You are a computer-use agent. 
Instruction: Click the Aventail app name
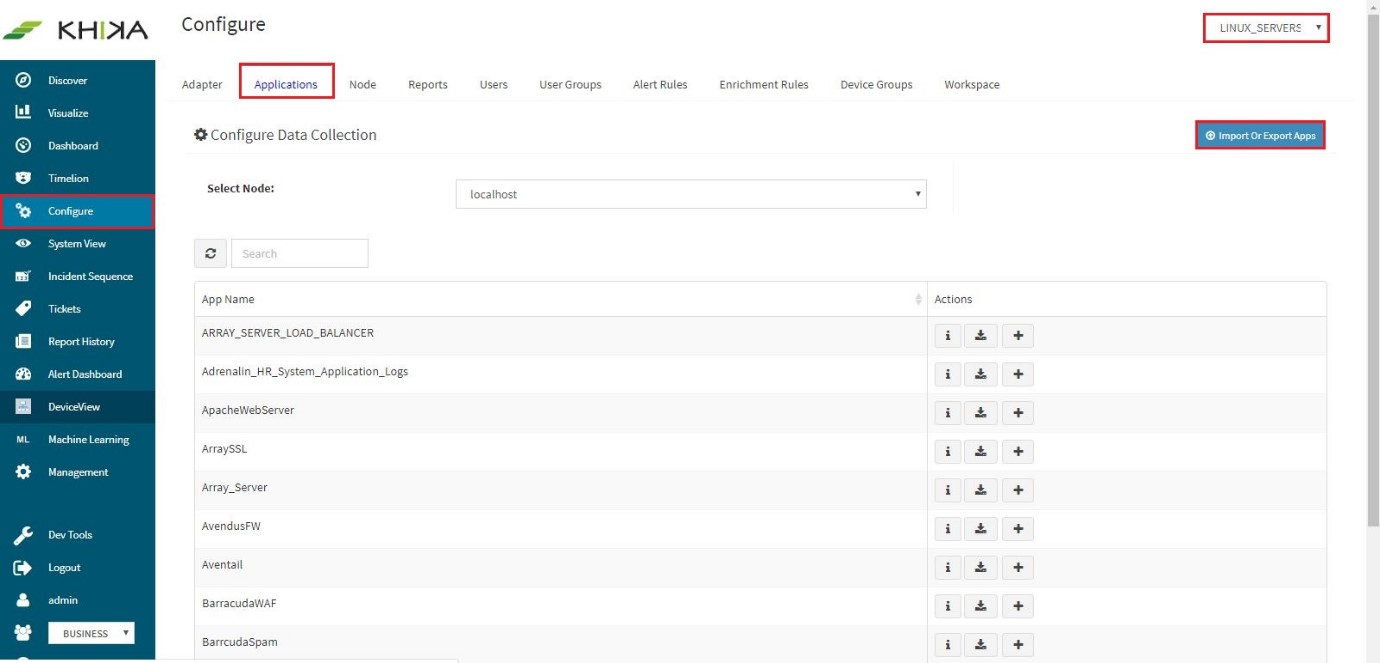coord(222,565)
